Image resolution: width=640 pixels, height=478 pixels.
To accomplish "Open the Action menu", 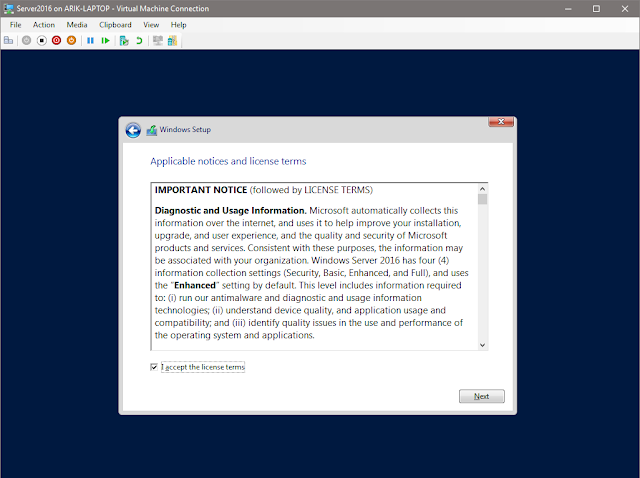I will (44, 25).
